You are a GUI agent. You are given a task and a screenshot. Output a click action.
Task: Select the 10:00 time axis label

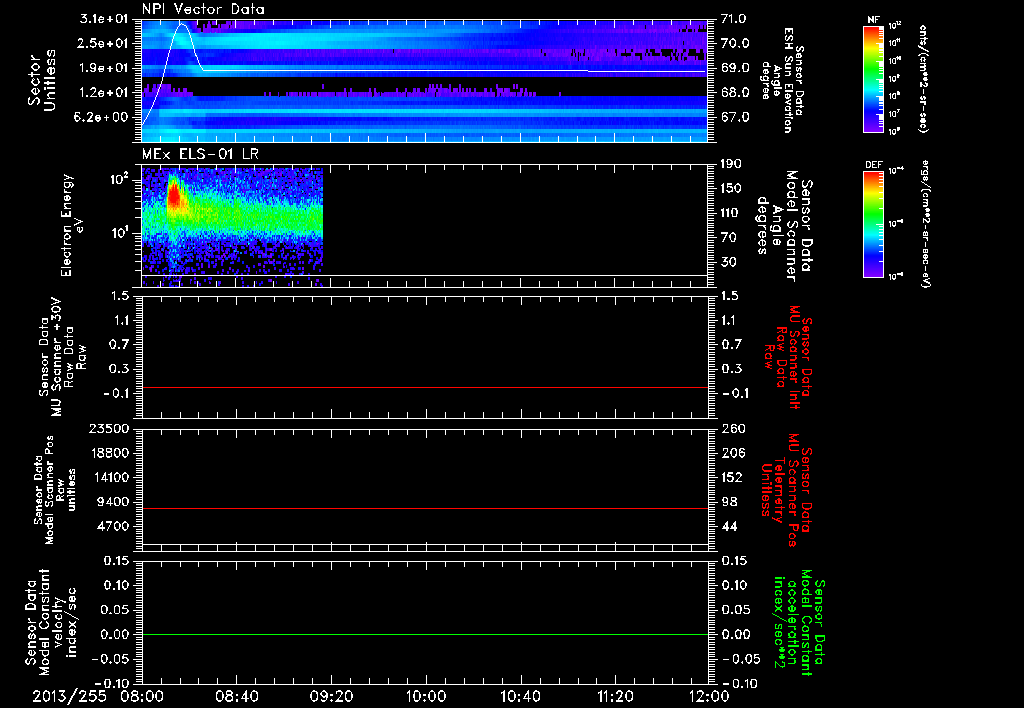click(x=425, y=695)
